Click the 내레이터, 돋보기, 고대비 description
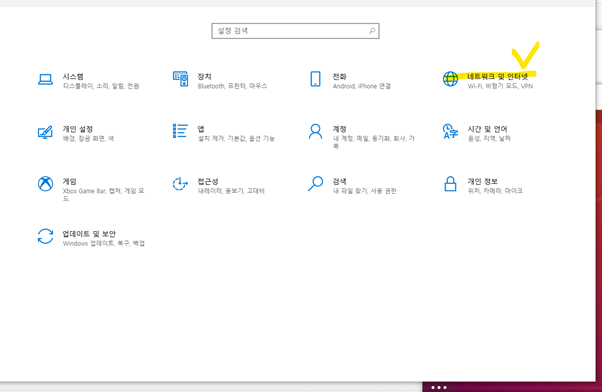Screen dimensions: 602x392 [x=231, y=191]
